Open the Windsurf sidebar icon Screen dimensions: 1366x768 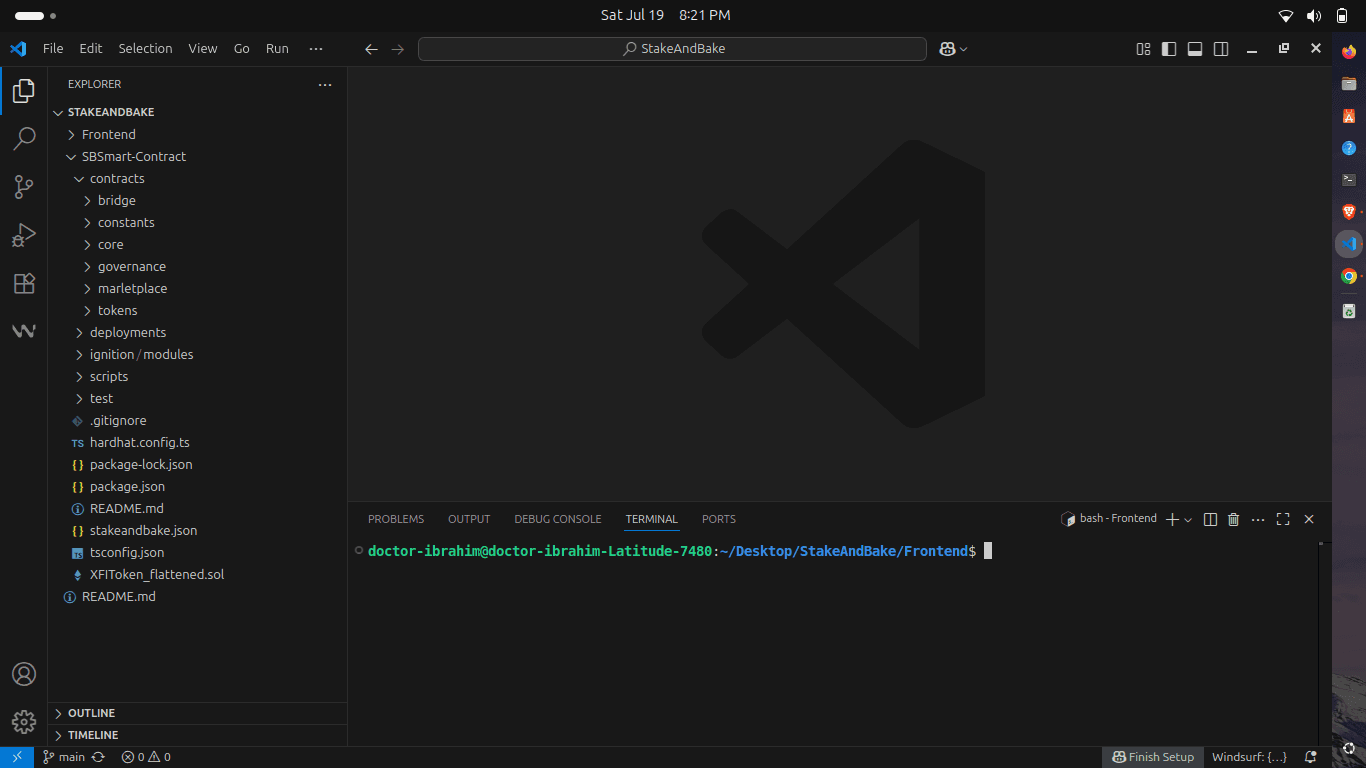(24, 331)
